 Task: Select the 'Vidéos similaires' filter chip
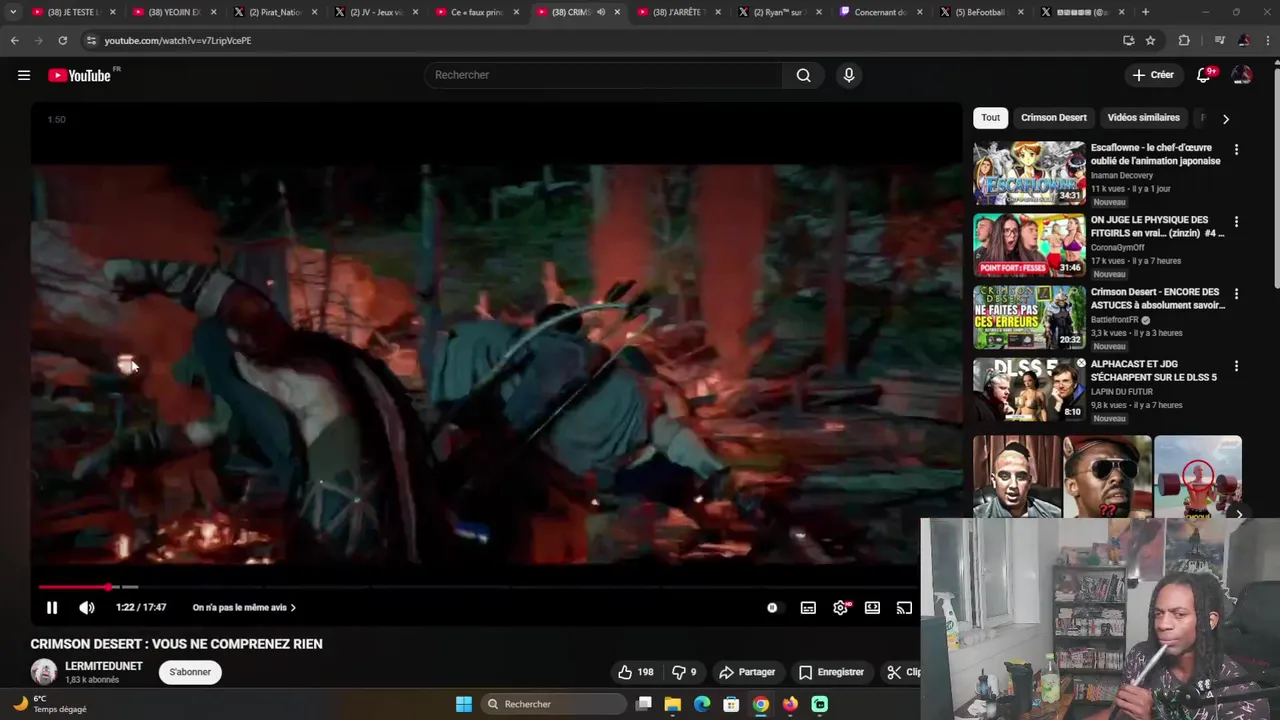point(1143,118)
